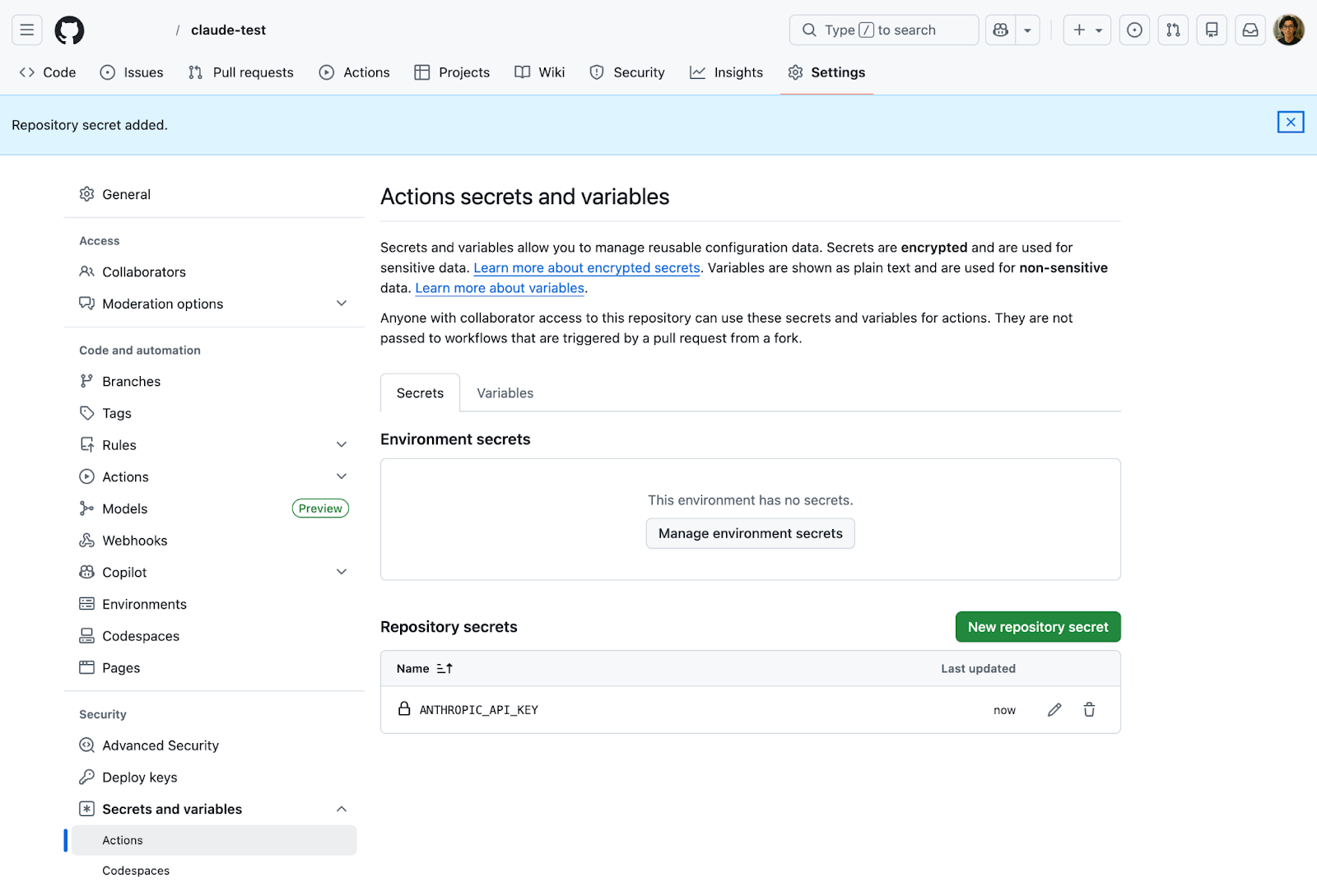The image size is (1317, 896).
Task: Go to the Insights repository tab
Action: click(x=727, y=72)
